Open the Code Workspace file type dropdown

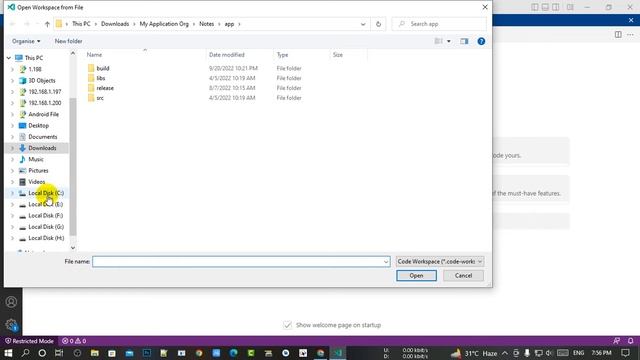coord(440,262)
